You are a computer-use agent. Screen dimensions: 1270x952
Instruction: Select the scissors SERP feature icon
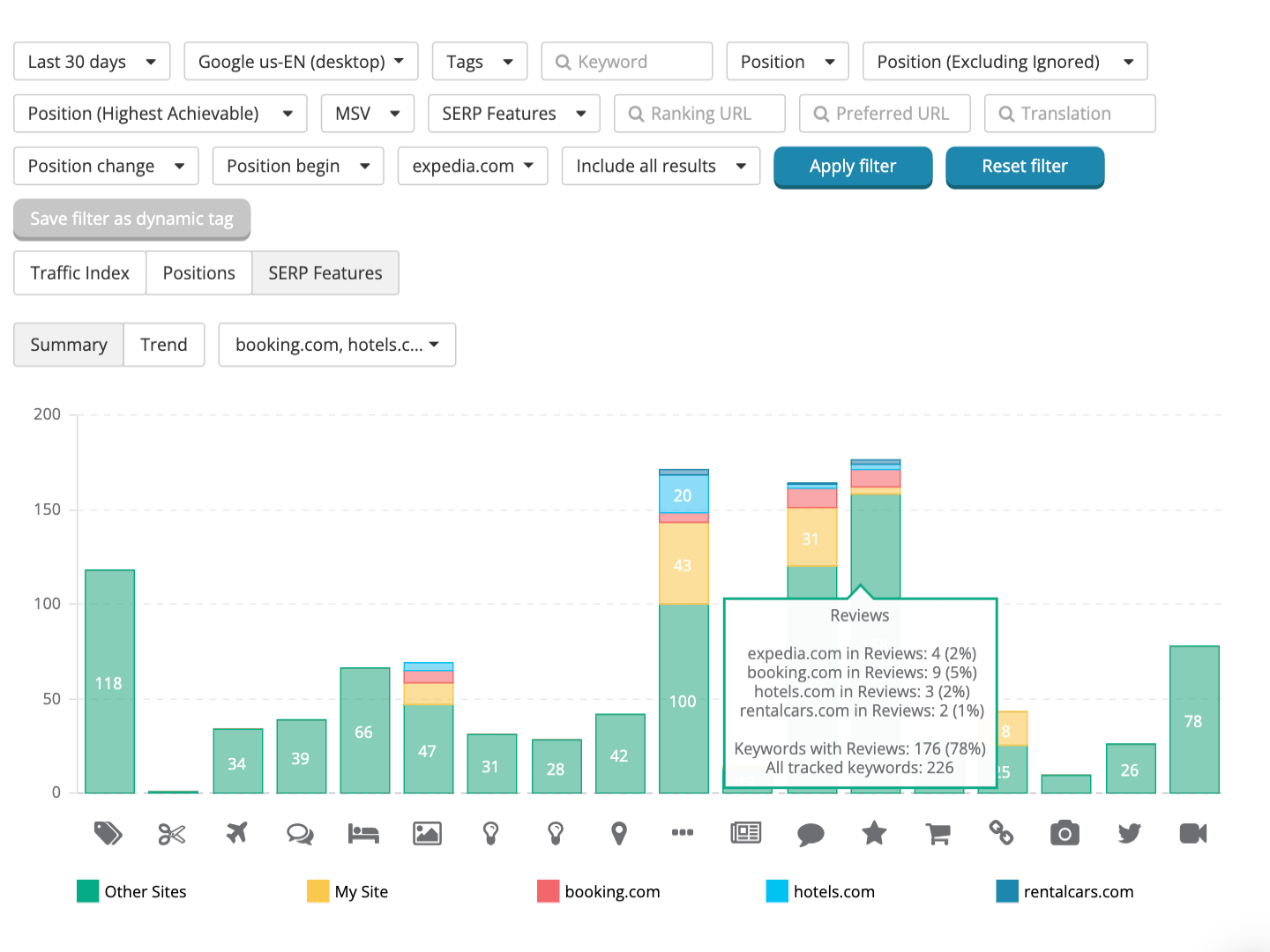(172, 834)
